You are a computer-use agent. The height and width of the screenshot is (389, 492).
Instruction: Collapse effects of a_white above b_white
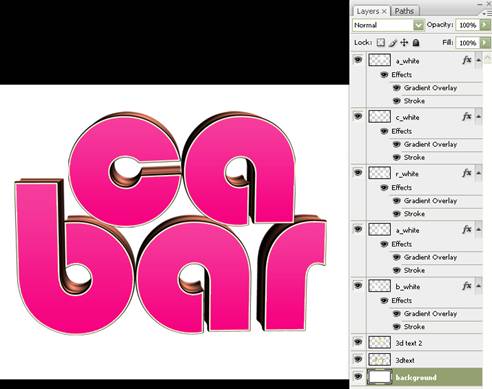click(478, 230)
